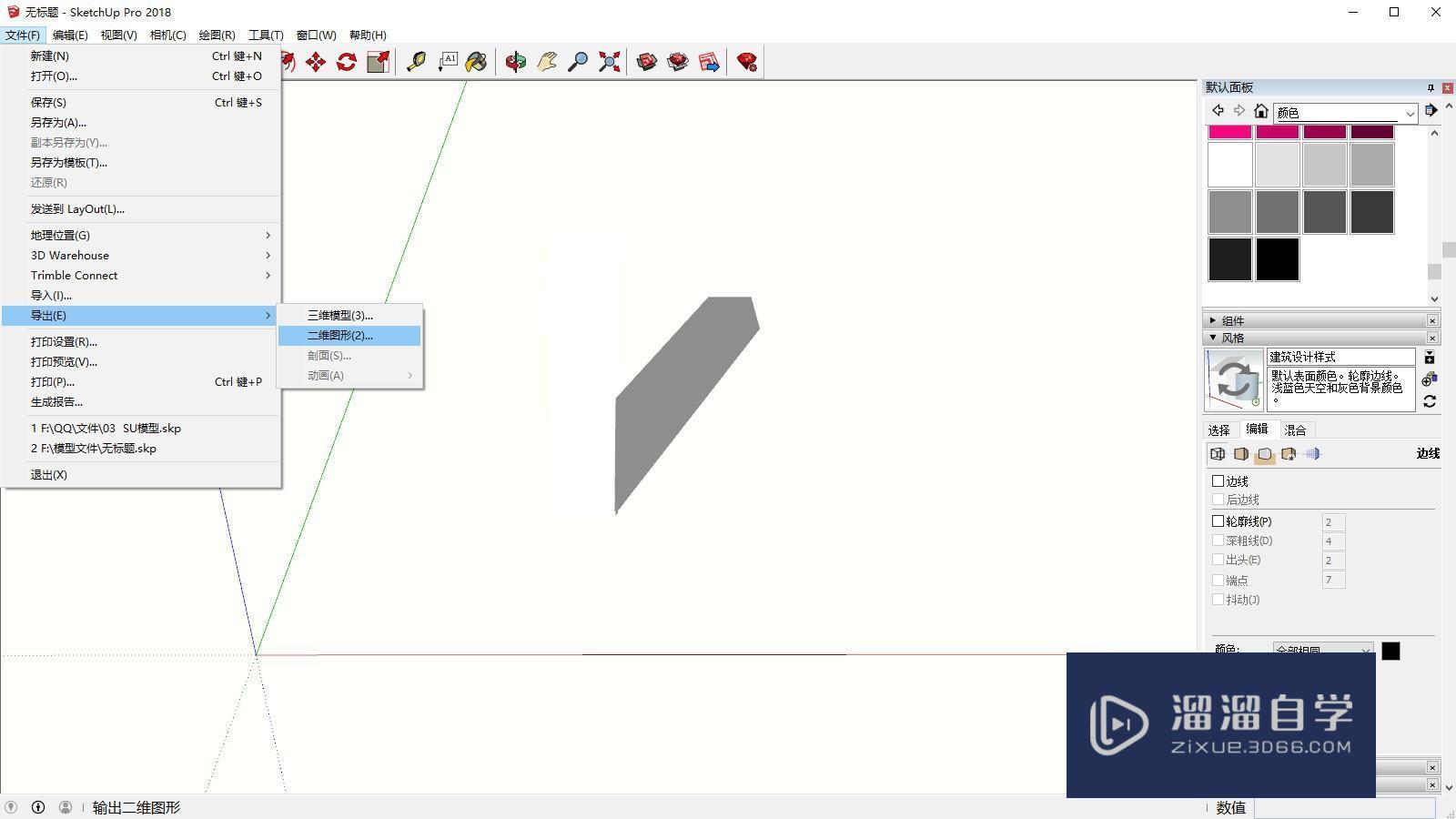1456x819 pixels.
Task: Toggle the 深粗线(D) checkbox
Action: tap(1218, 541)
